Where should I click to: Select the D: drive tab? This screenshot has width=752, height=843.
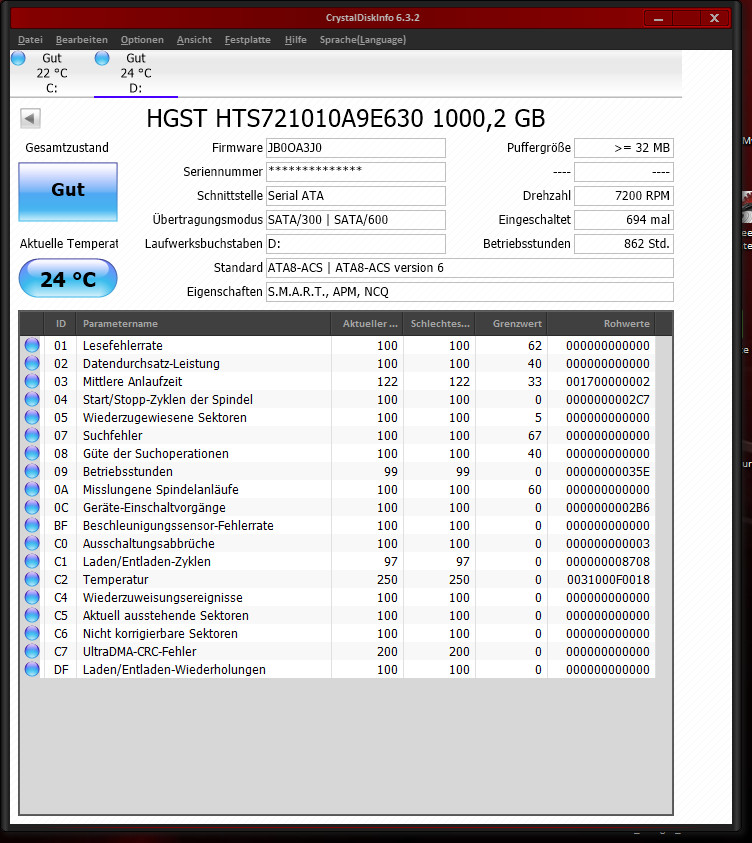(x=135, y=73)
